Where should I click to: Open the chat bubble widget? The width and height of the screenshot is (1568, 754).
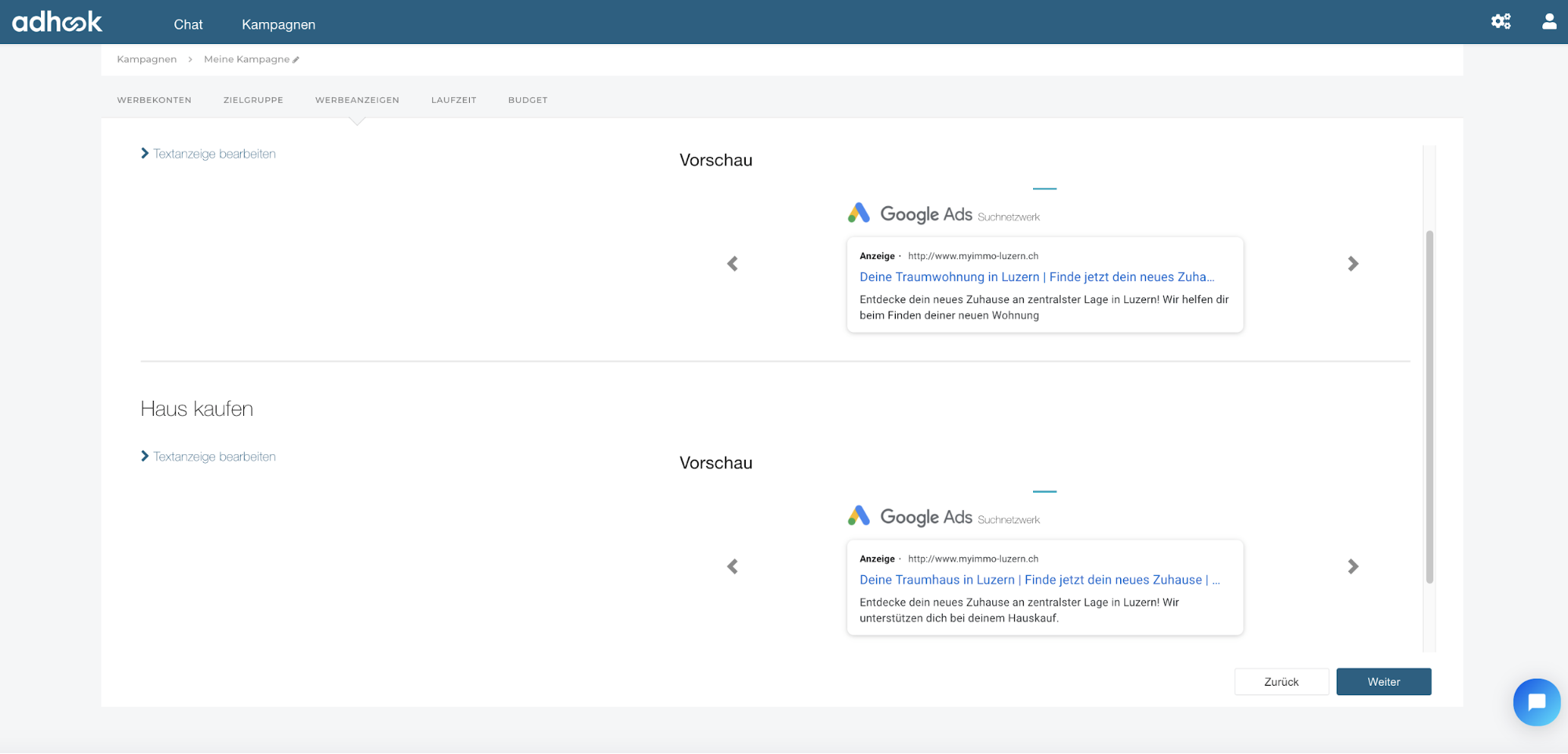pyautogui.click(x=1537, y=702)
